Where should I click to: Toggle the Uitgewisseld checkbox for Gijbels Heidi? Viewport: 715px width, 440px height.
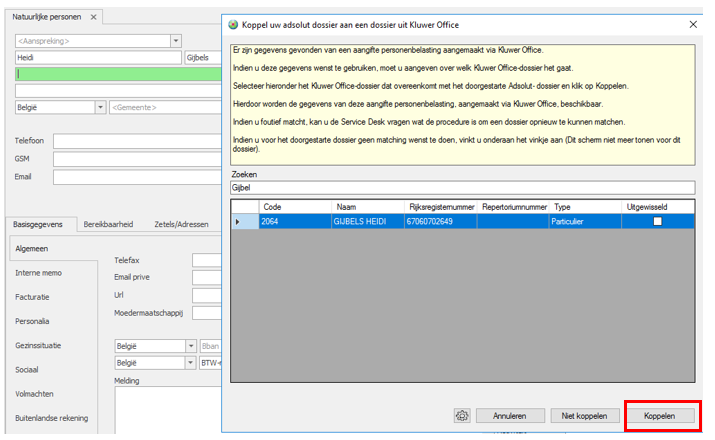[656, 222]
